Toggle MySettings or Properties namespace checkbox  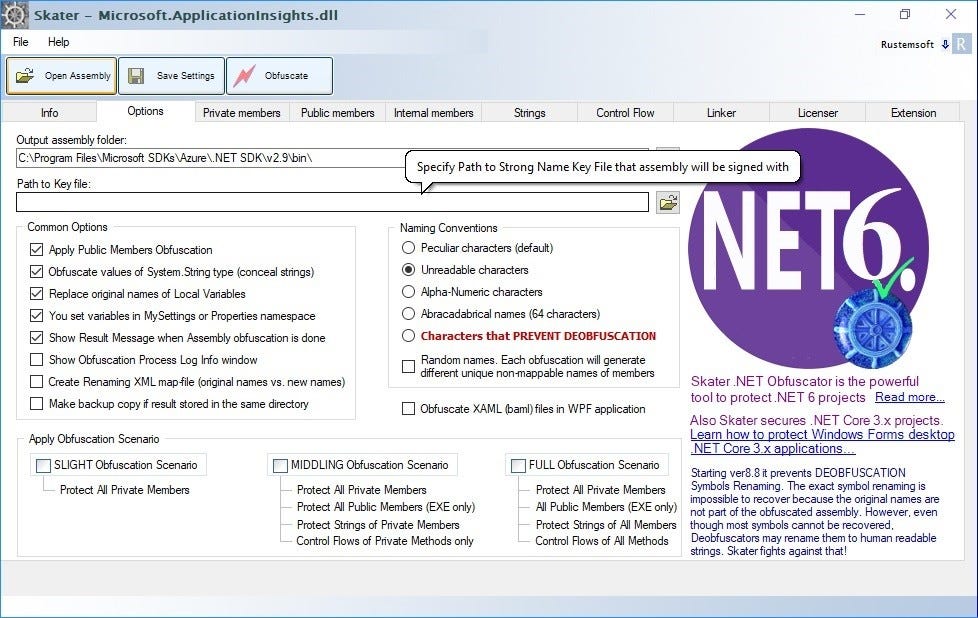pyautogui.click(x=37, y=316)
